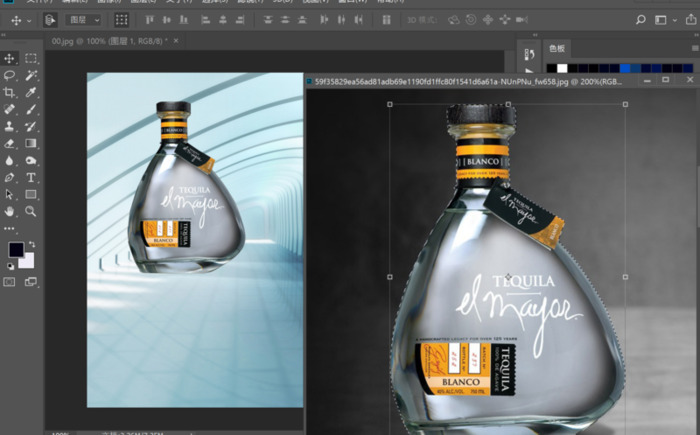Select the Move tool in the toolbox
700x435 pixels.
(x=10, y=59)
